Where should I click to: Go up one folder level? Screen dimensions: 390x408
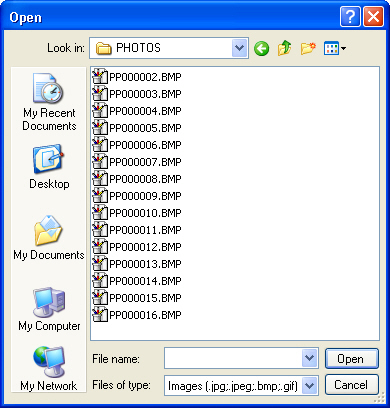point(284,49)
